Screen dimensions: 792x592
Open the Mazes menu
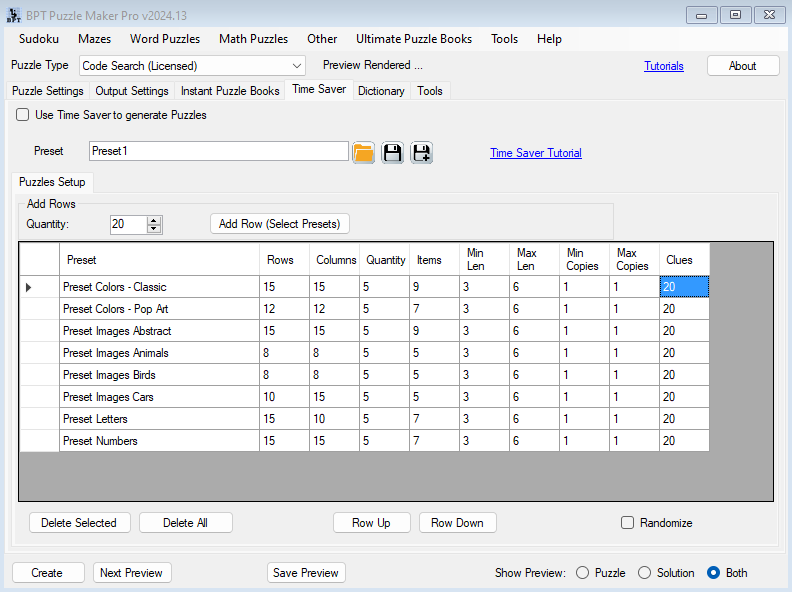click(x=94, y=39)
